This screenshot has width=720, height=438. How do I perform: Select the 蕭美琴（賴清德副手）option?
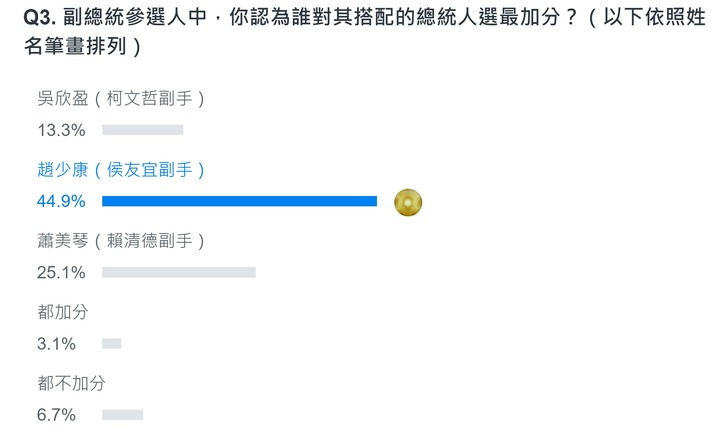click(121, 241)
